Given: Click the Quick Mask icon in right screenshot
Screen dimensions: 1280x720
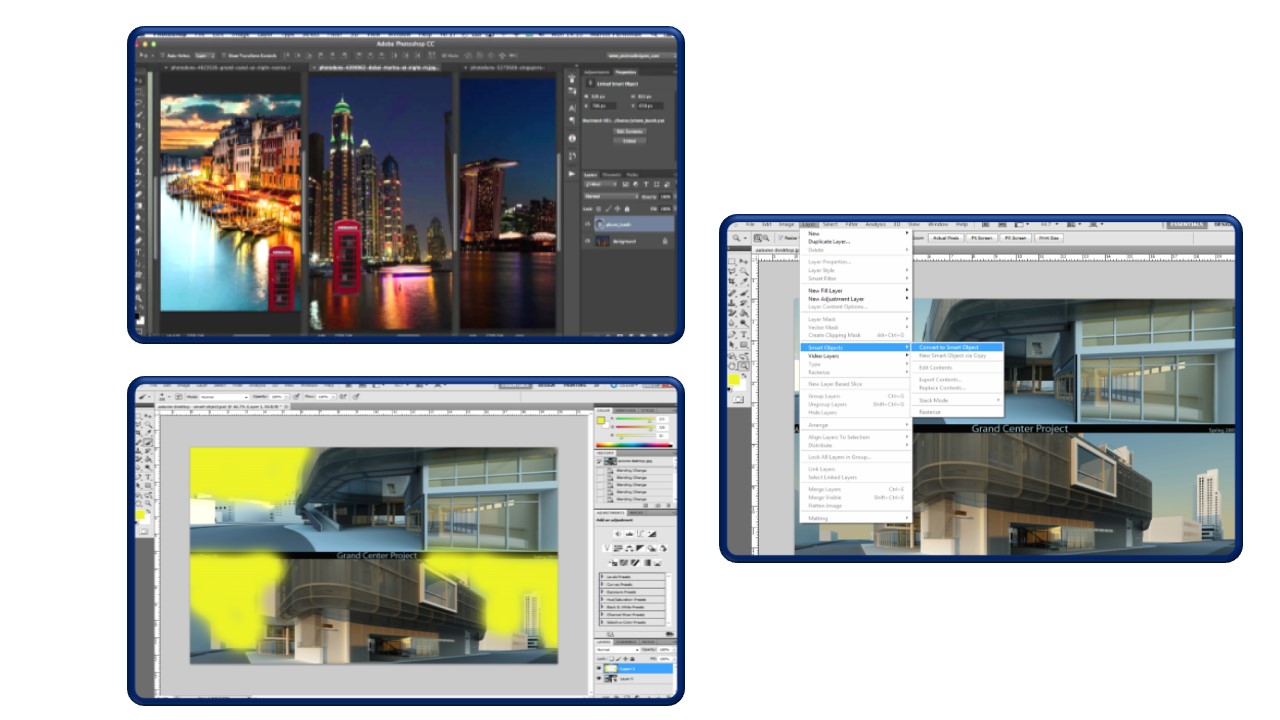Looking at the screenshot, I should coord(738,400).
